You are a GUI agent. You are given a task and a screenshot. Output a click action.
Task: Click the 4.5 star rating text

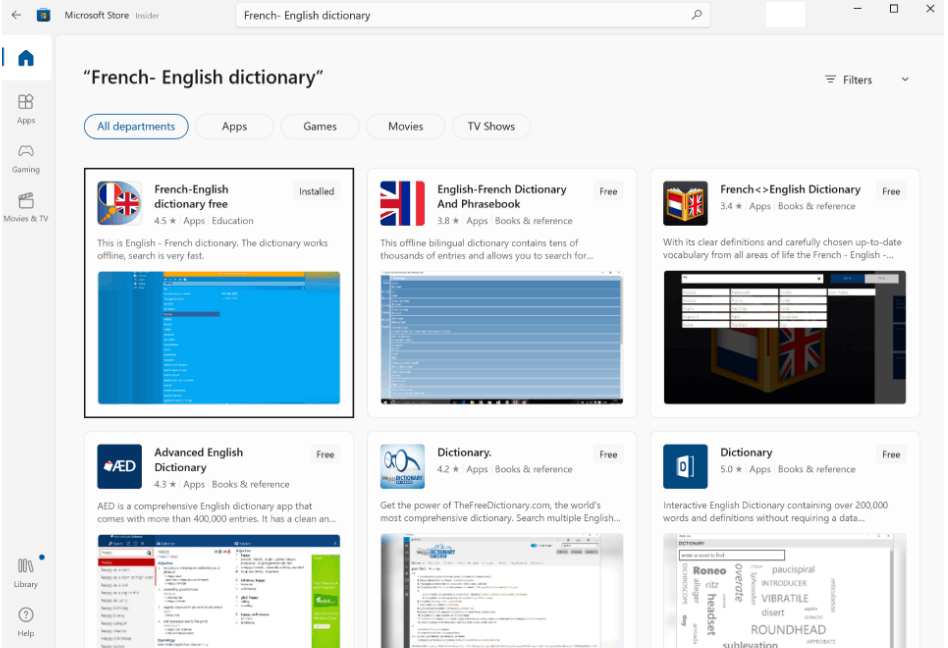coord(165,221)
